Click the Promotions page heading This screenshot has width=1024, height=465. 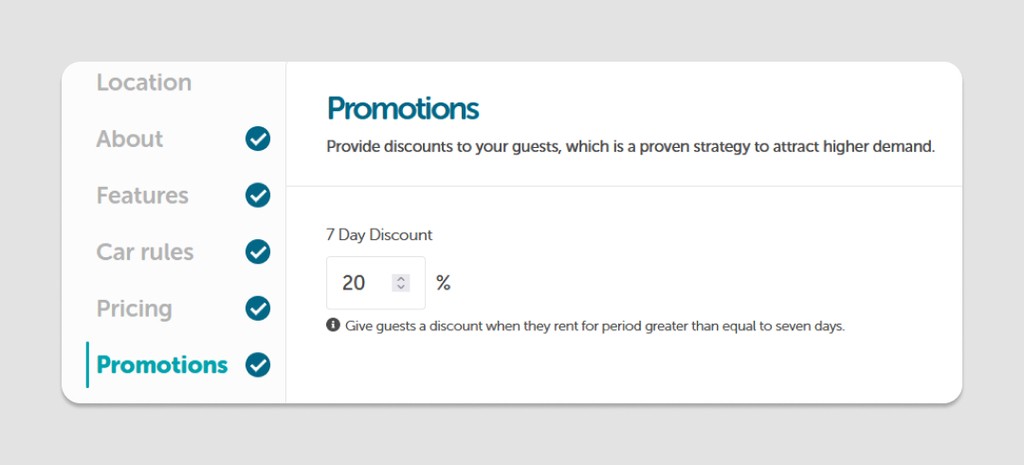403,108
